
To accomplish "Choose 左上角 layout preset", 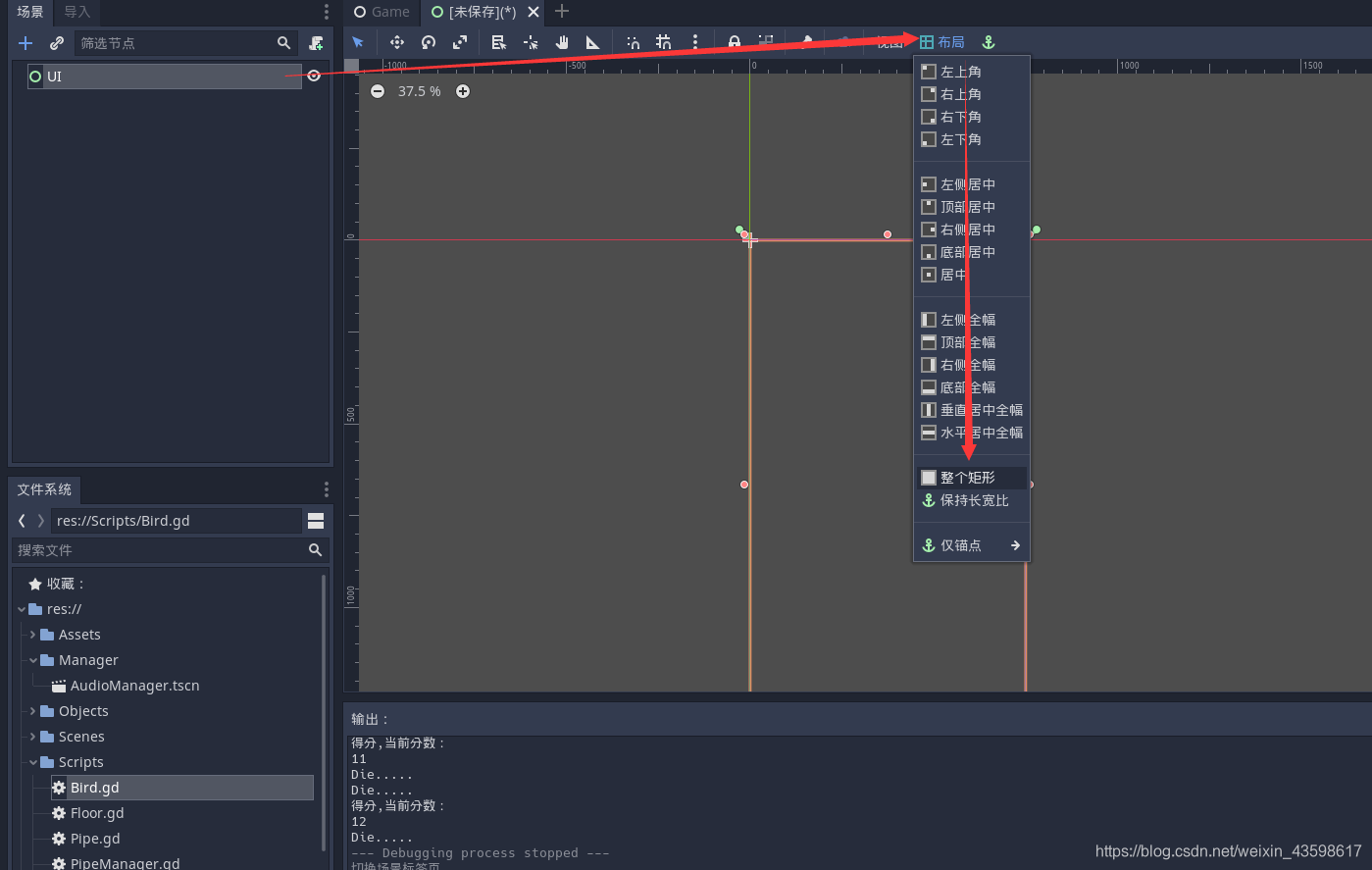I will click(x=972, y=72).
